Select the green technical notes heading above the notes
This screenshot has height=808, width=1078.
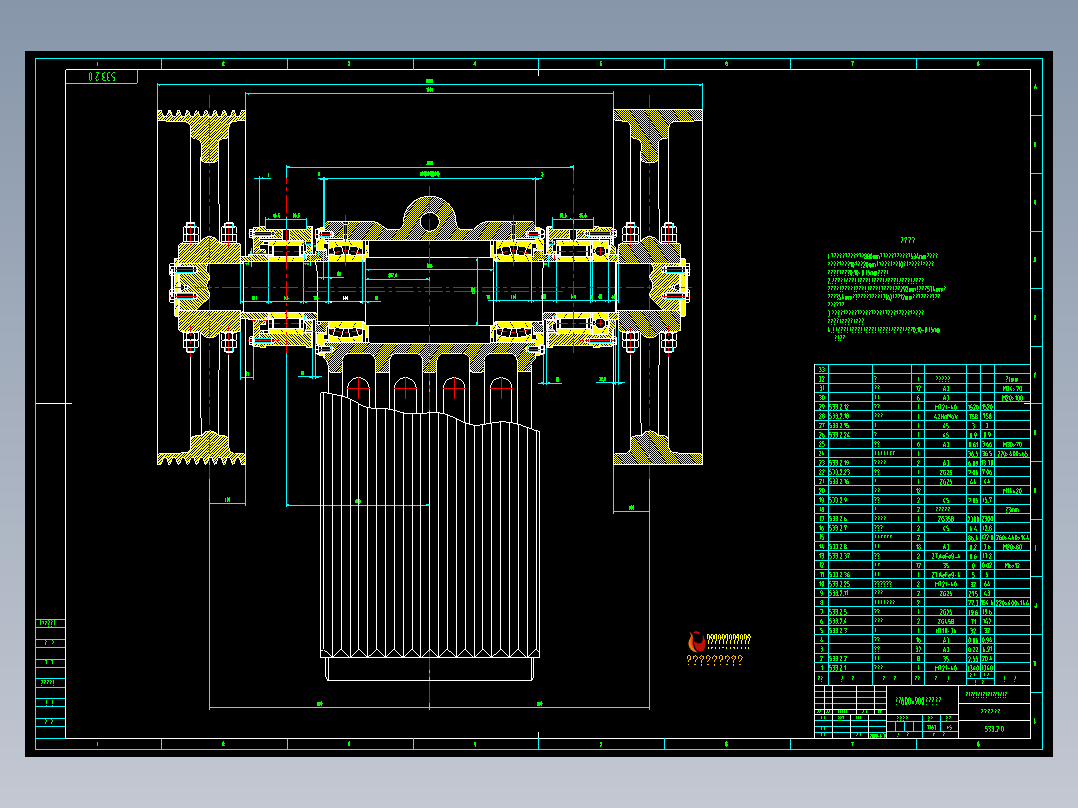pos(908,240)
